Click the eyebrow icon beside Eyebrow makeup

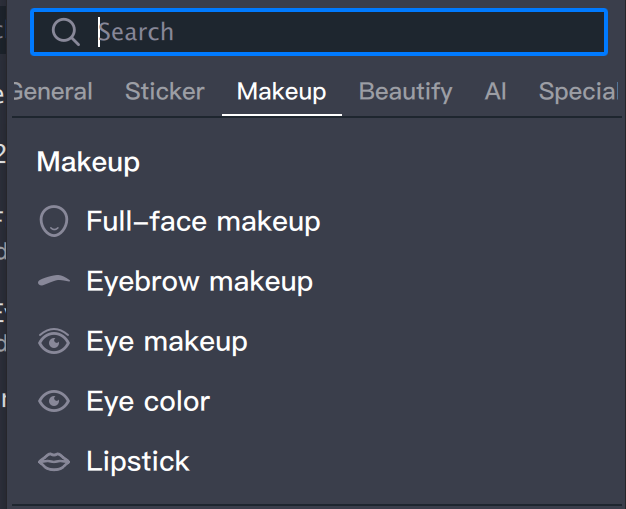pos(54,282)
